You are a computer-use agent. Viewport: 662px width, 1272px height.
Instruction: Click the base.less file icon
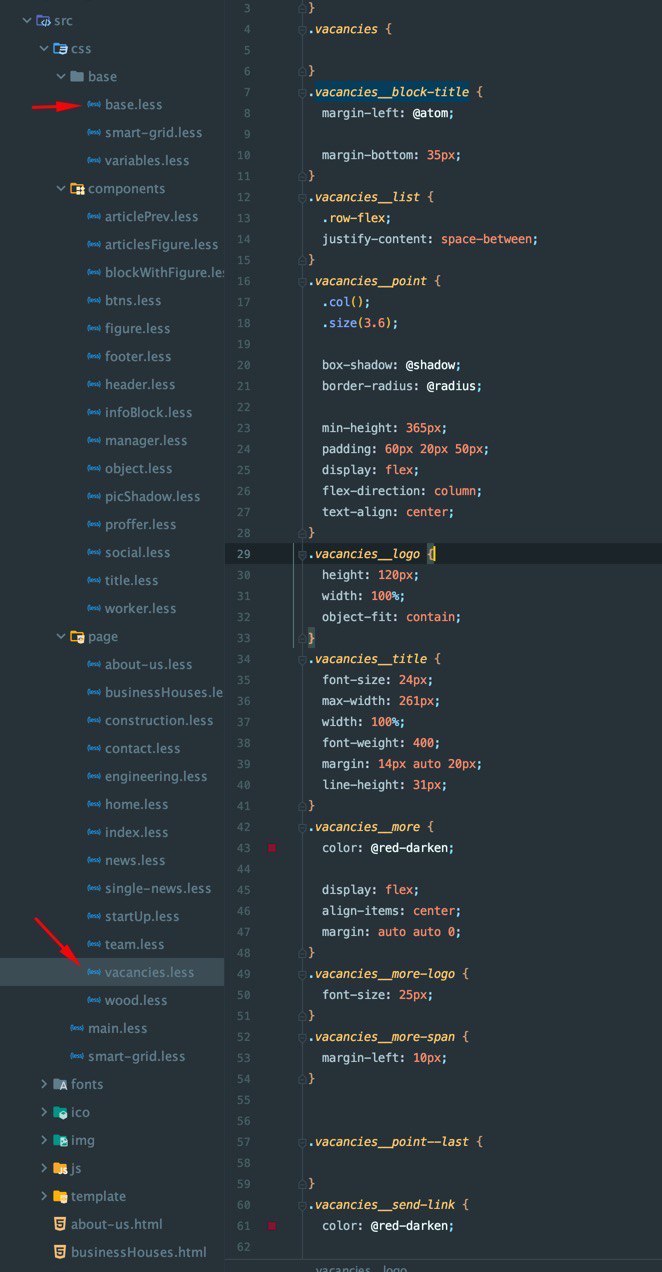(94, 104)
